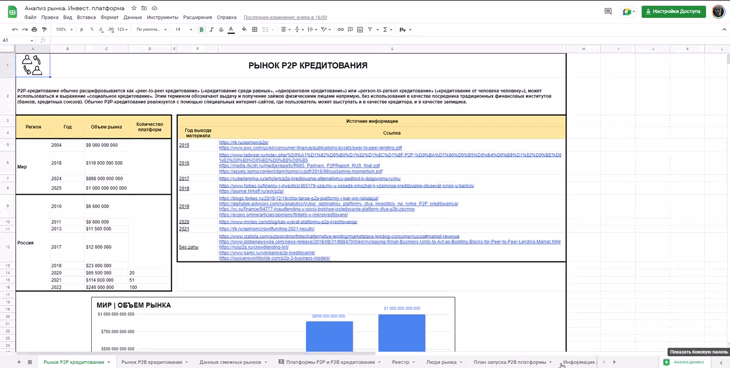Open the user account avatar
Viewport: 730px width, 368px height.
(718, 12)
